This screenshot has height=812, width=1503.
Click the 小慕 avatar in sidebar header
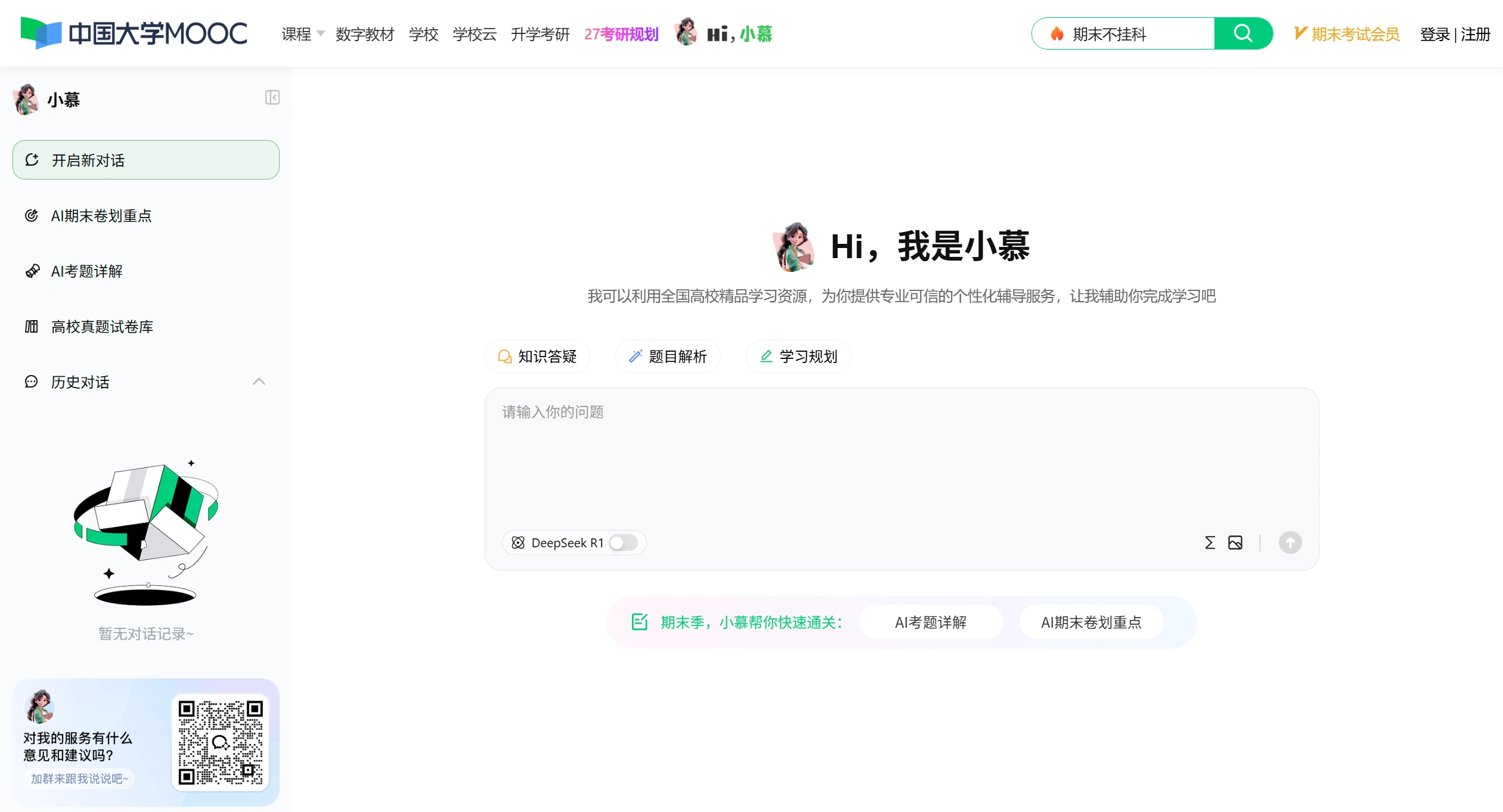pos(26,100)
